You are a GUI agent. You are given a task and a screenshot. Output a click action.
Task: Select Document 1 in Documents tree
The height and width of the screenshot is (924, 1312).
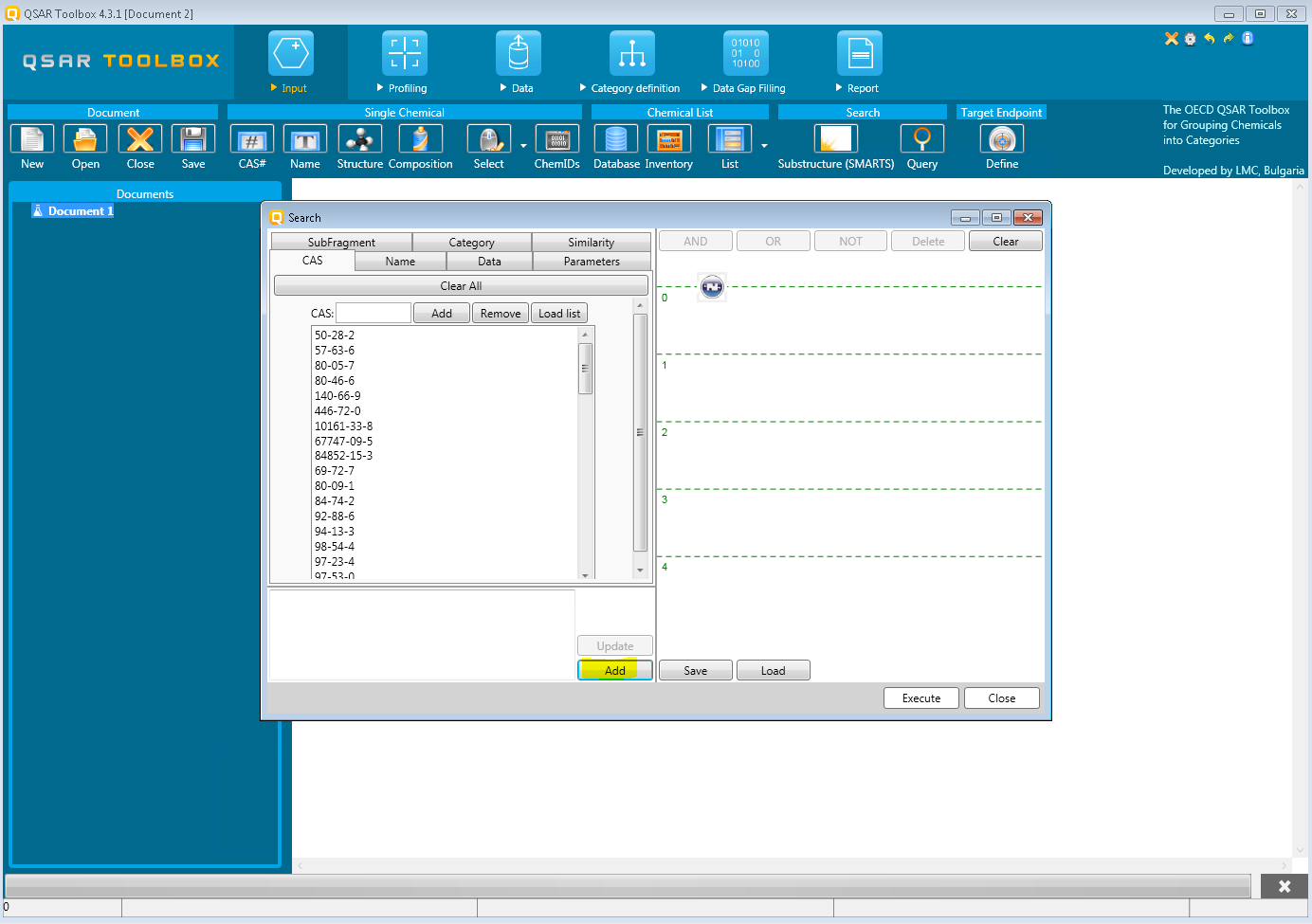(x=81, y=211)
